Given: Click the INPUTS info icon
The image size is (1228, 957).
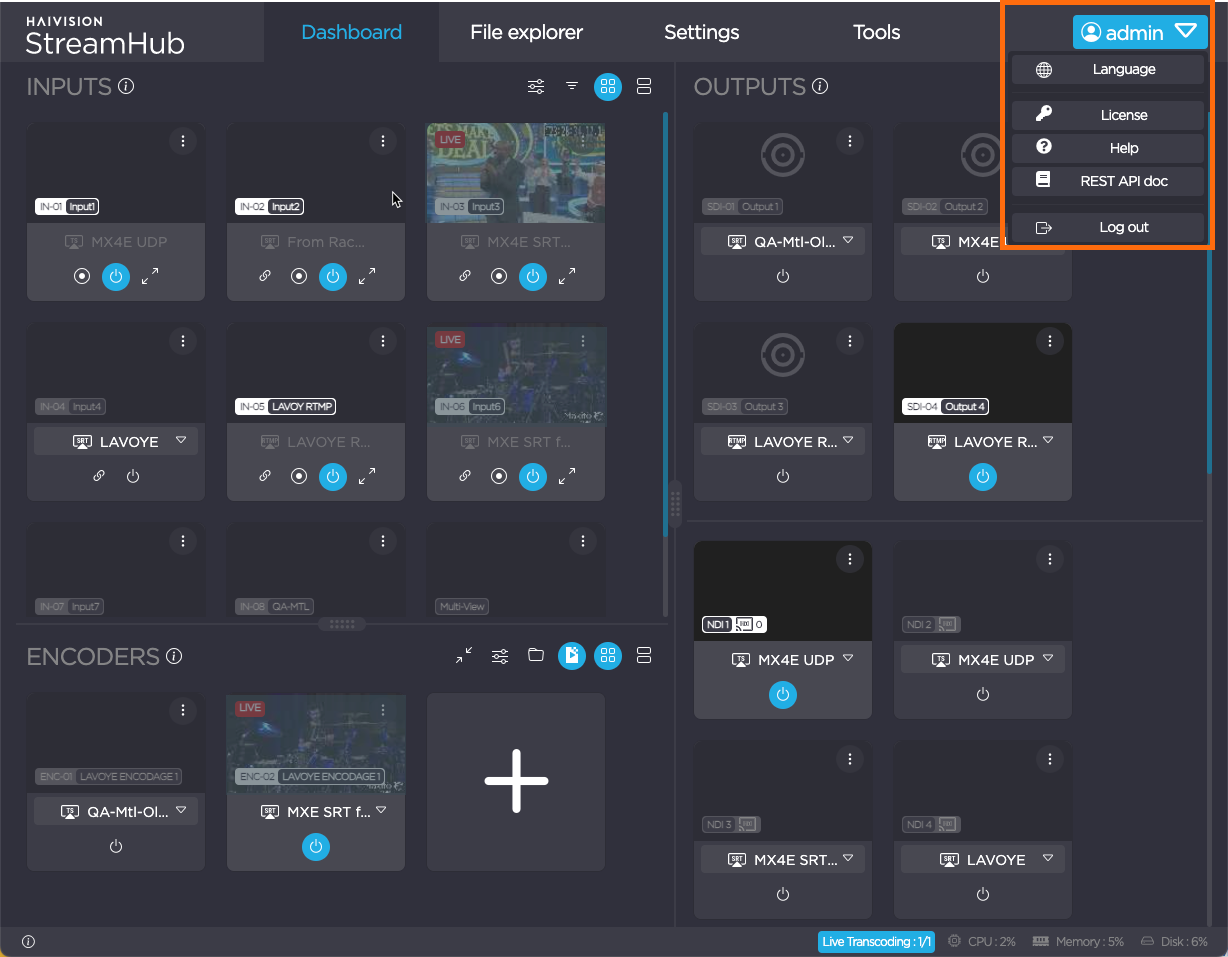Looking at the screenshot, I should pyautogui.click(x=126, y=87).
